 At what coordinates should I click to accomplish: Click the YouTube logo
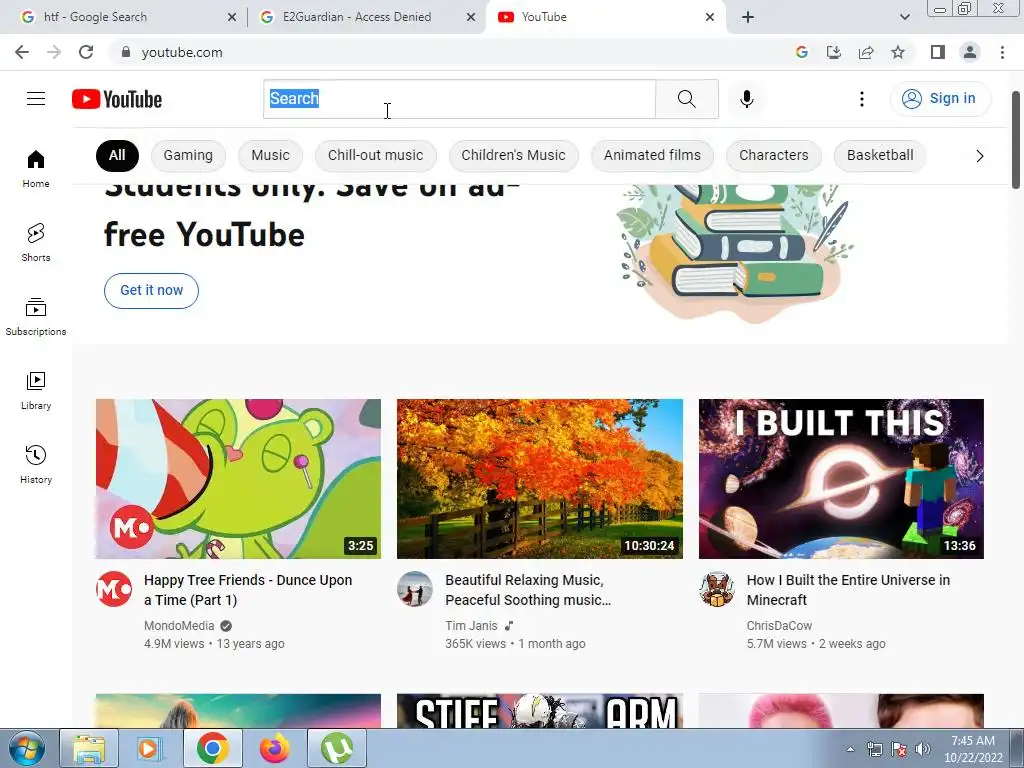(117, 99)
